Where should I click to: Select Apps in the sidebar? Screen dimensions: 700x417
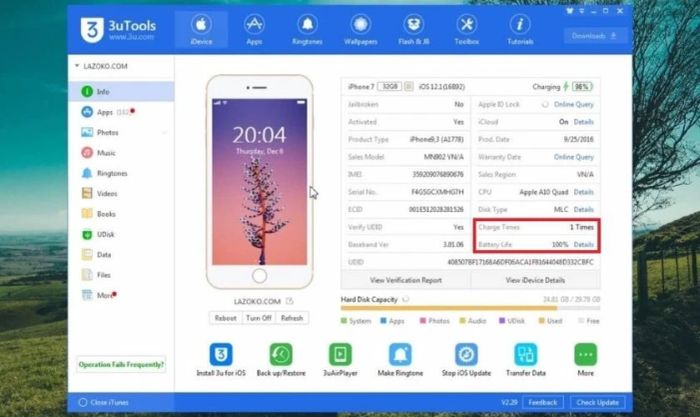(x=121, y=112)
